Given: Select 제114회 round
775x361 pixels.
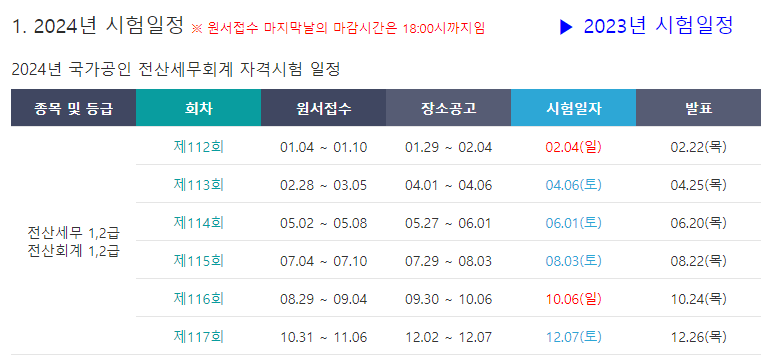Looking at the screenshot, I should [199, 223].
